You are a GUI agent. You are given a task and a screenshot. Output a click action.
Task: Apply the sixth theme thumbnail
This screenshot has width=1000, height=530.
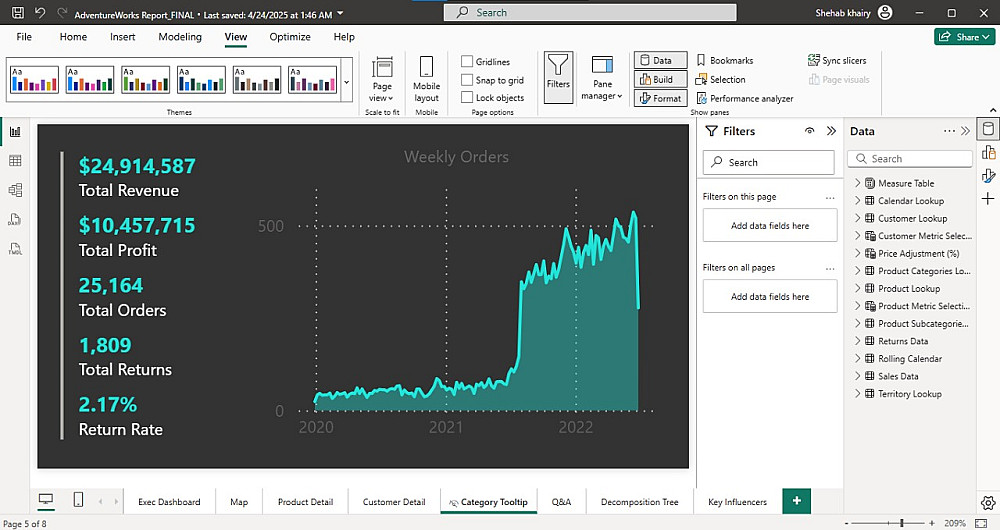click(312, 80)
